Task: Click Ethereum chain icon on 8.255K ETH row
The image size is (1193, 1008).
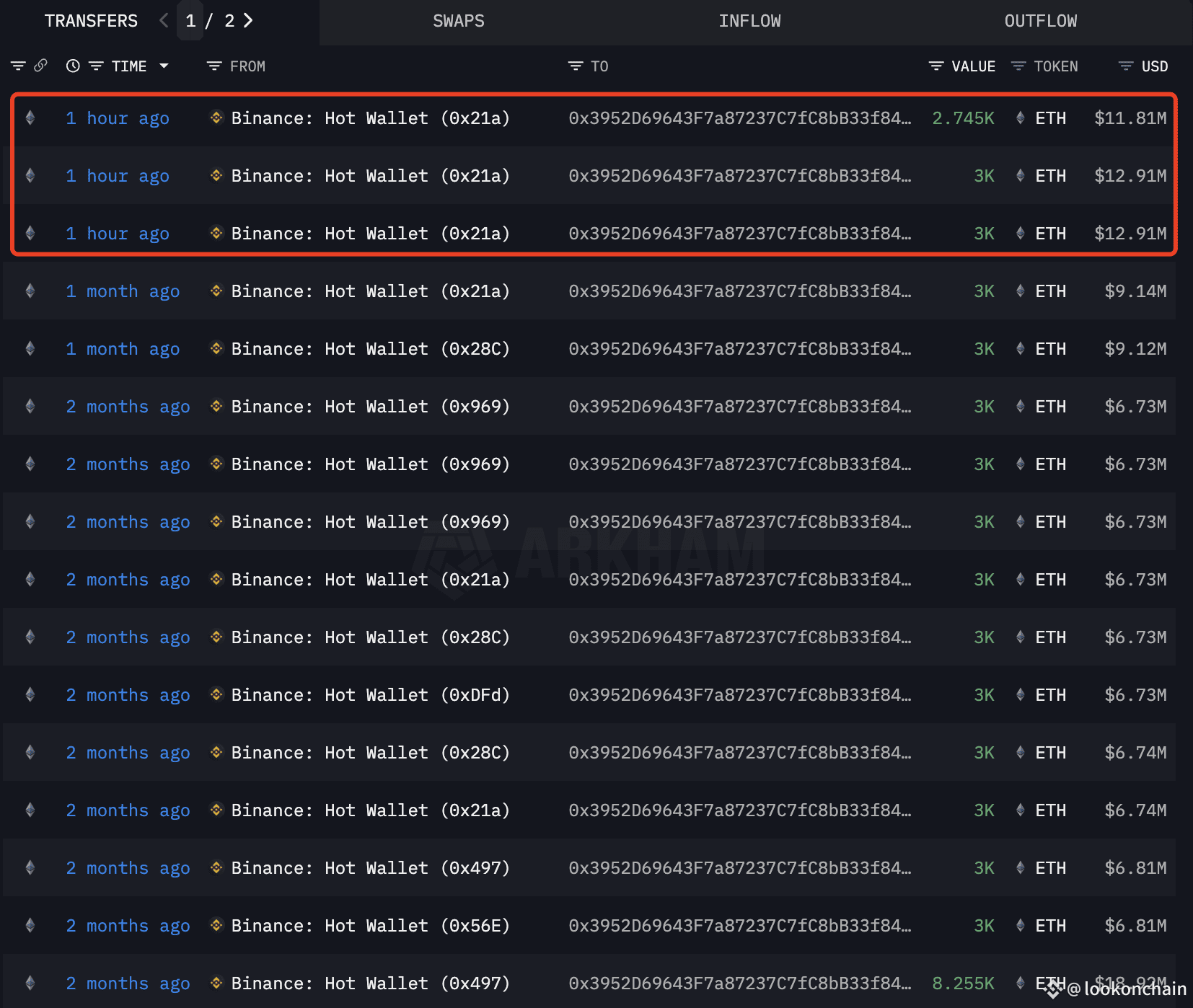Action: pyautogui.click(x=30, y=983)
